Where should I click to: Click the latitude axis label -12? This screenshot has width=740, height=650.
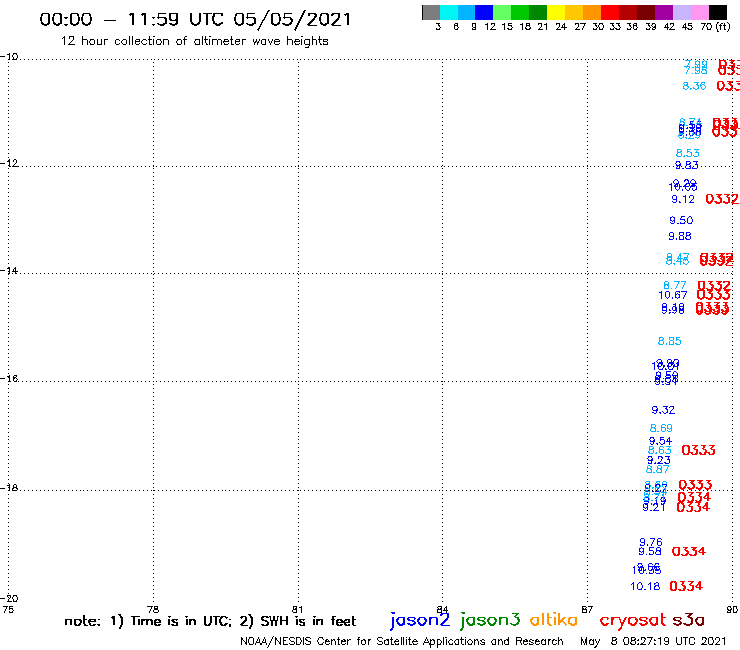(9, 163)
